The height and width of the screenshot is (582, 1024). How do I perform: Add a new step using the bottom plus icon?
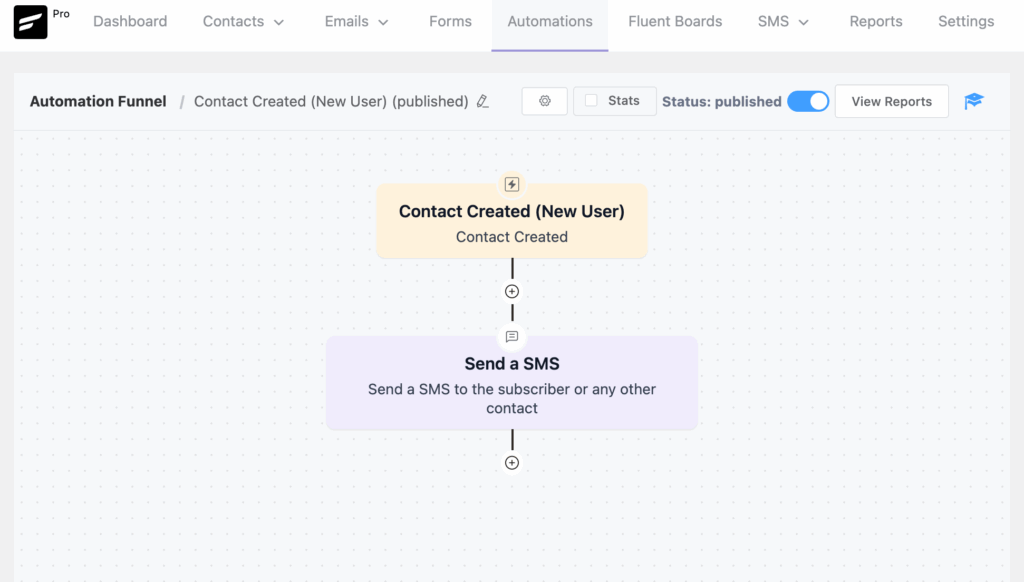pyautogui.click(x=512, y=462)
